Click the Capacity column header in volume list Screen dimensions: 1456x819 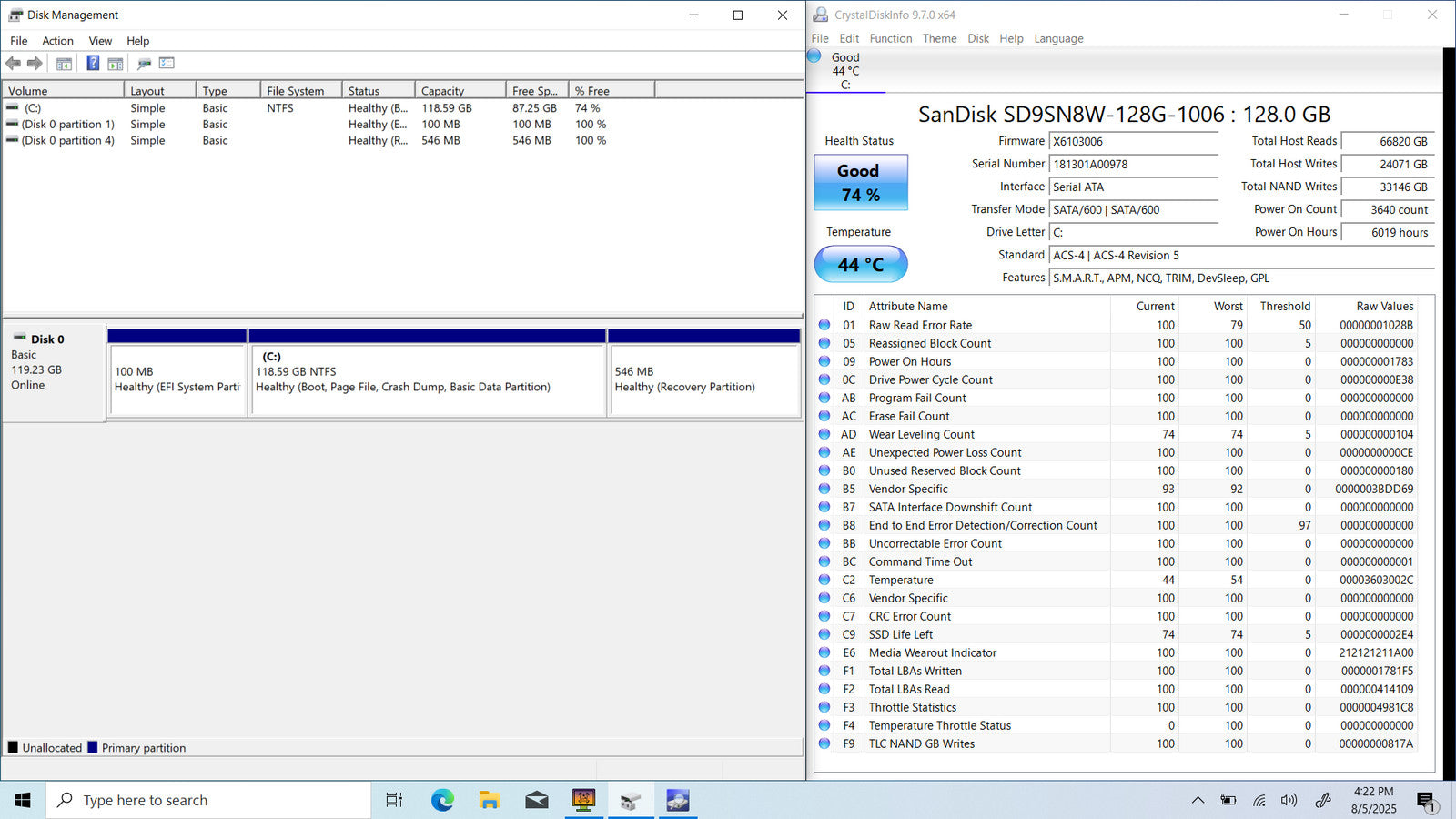point(460,91)
